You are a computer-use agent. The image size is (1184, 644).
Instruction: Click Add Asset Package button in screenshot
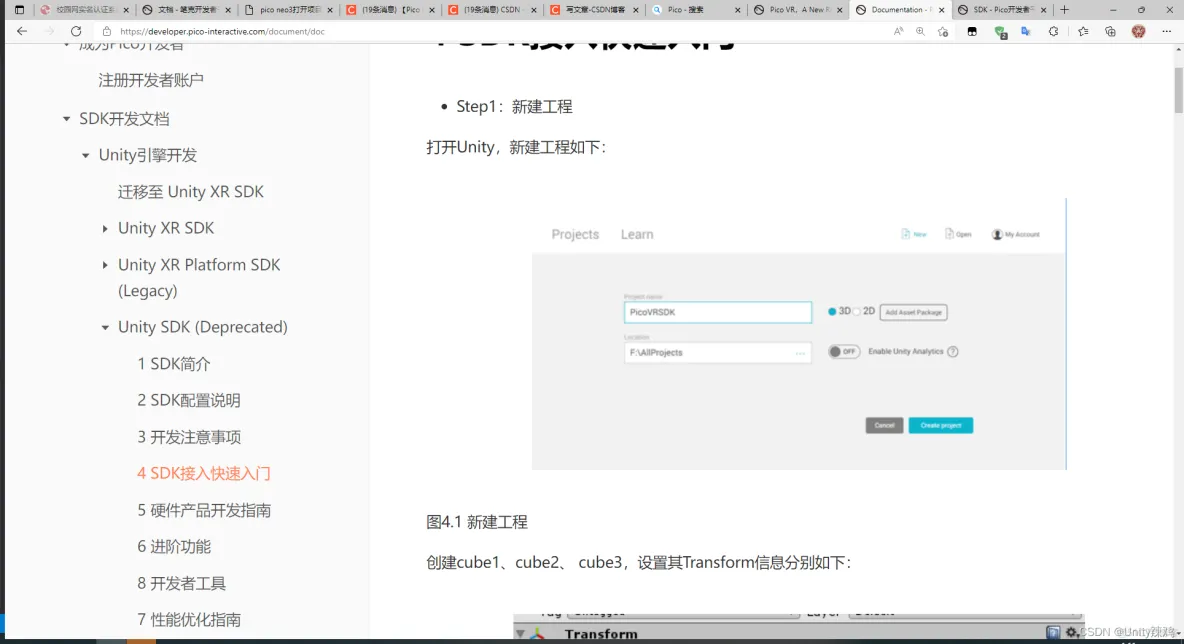[x=914, y=312]
